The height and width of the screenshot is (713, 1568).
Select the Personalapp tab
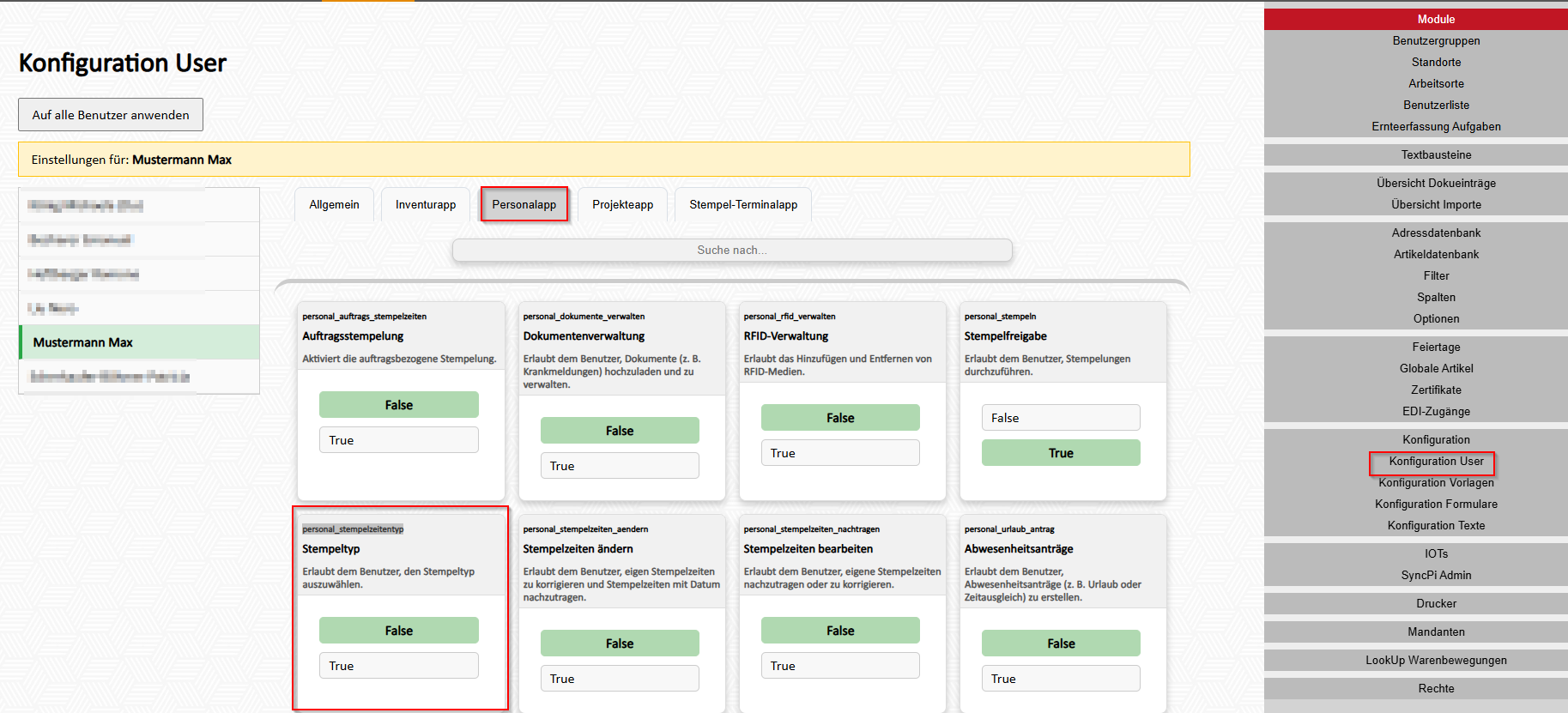pyautogui.click(x=524, y=204)
